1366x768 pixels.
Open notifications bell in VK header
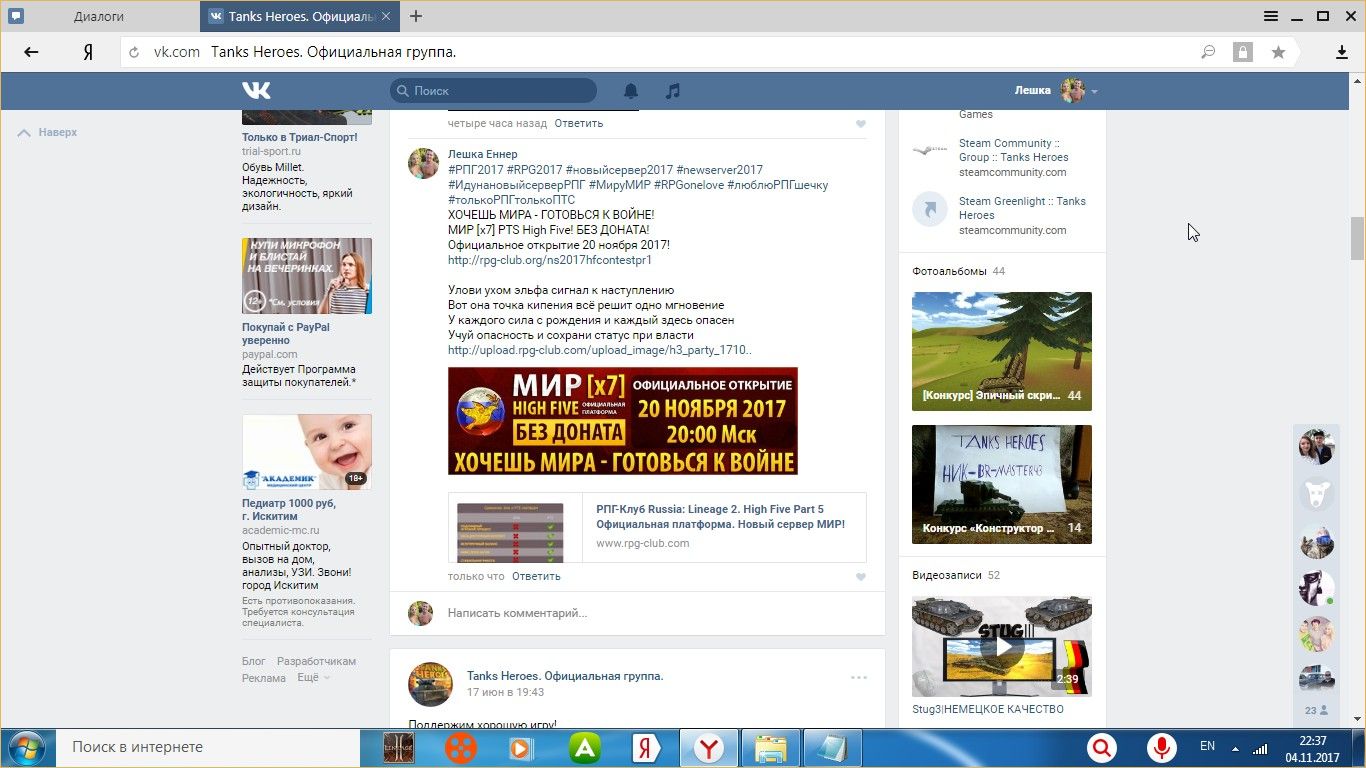coord(631,91)
